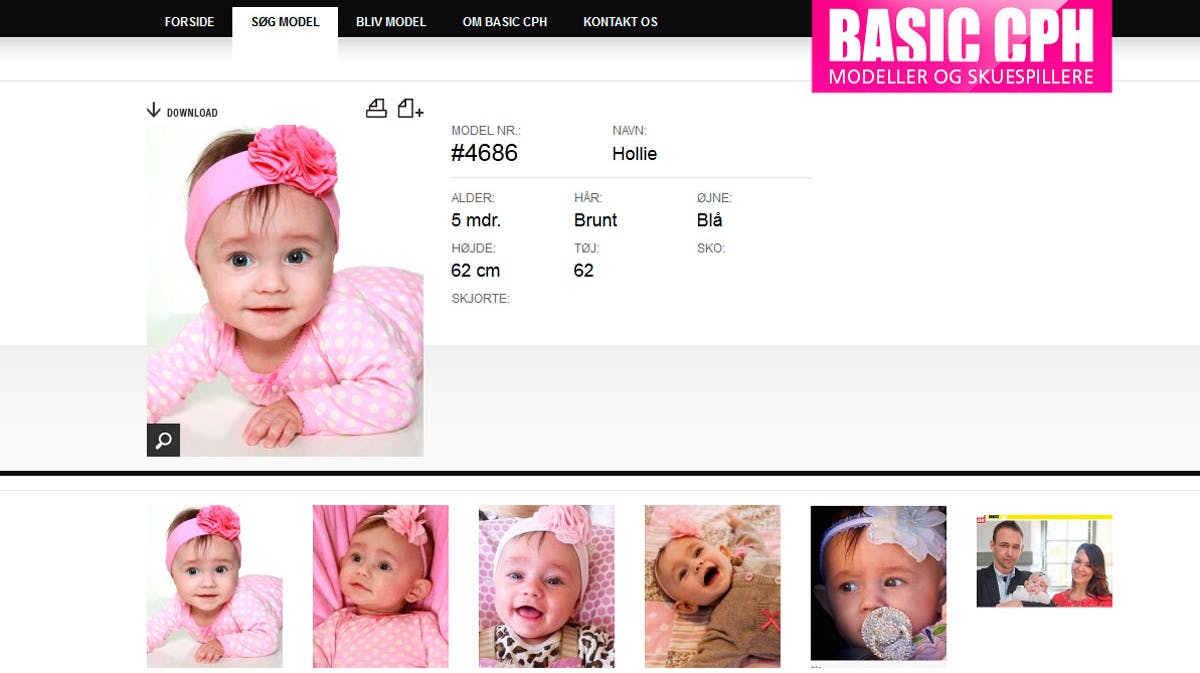Go to BLIV MODEL page

click(391, 22)
